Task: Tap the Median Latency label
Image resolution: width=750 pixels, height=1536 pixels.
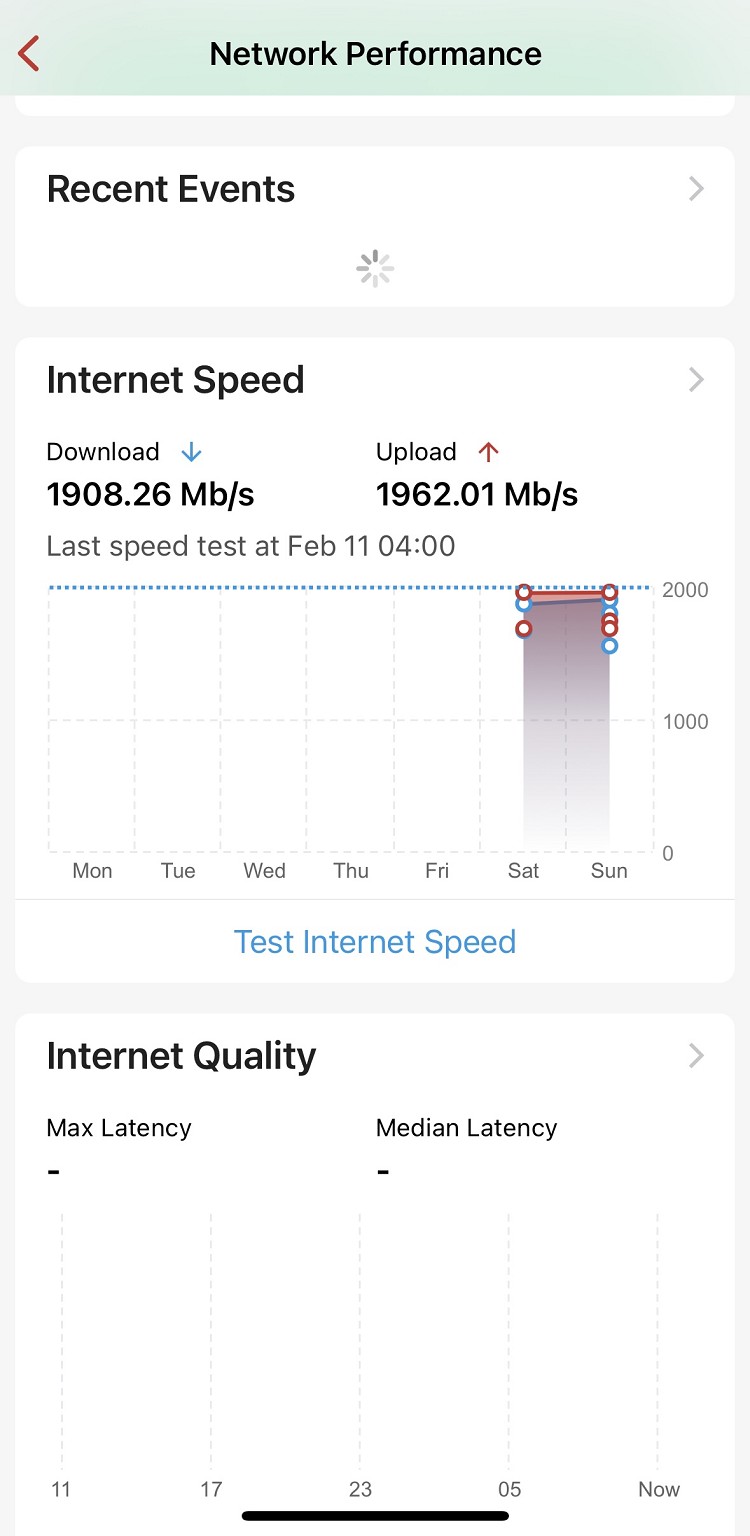Action: 466,1128
